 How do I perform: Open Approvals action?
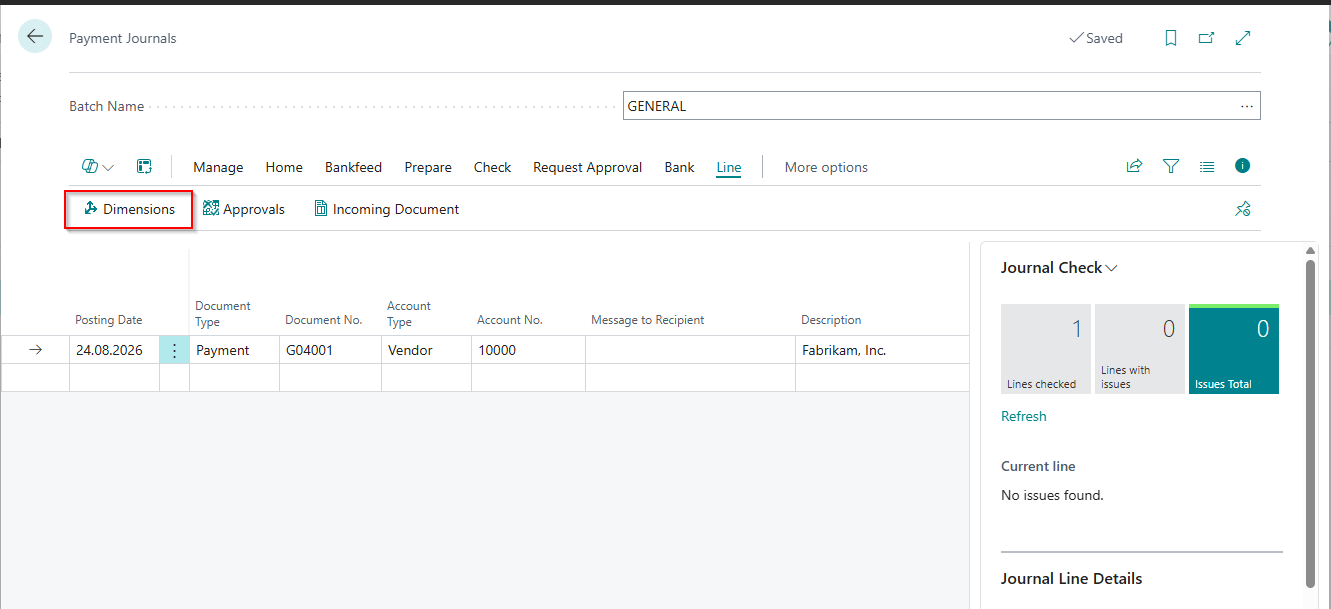pyautogui.click(x=244, y=209)
